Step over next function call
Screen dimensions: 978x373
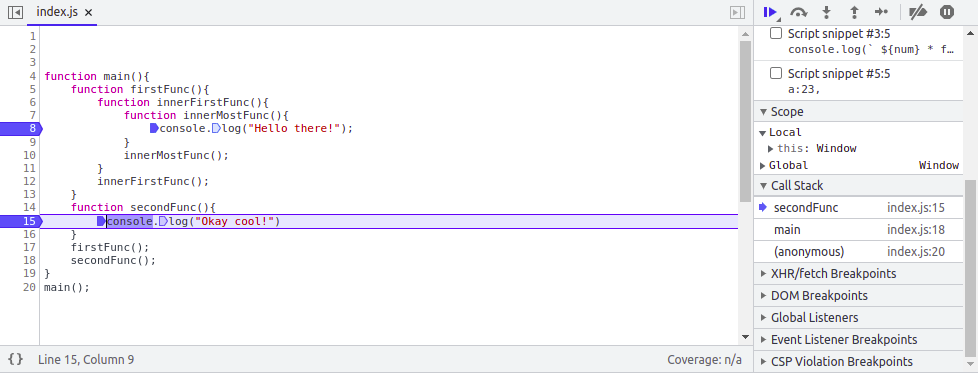pos(798,12)
